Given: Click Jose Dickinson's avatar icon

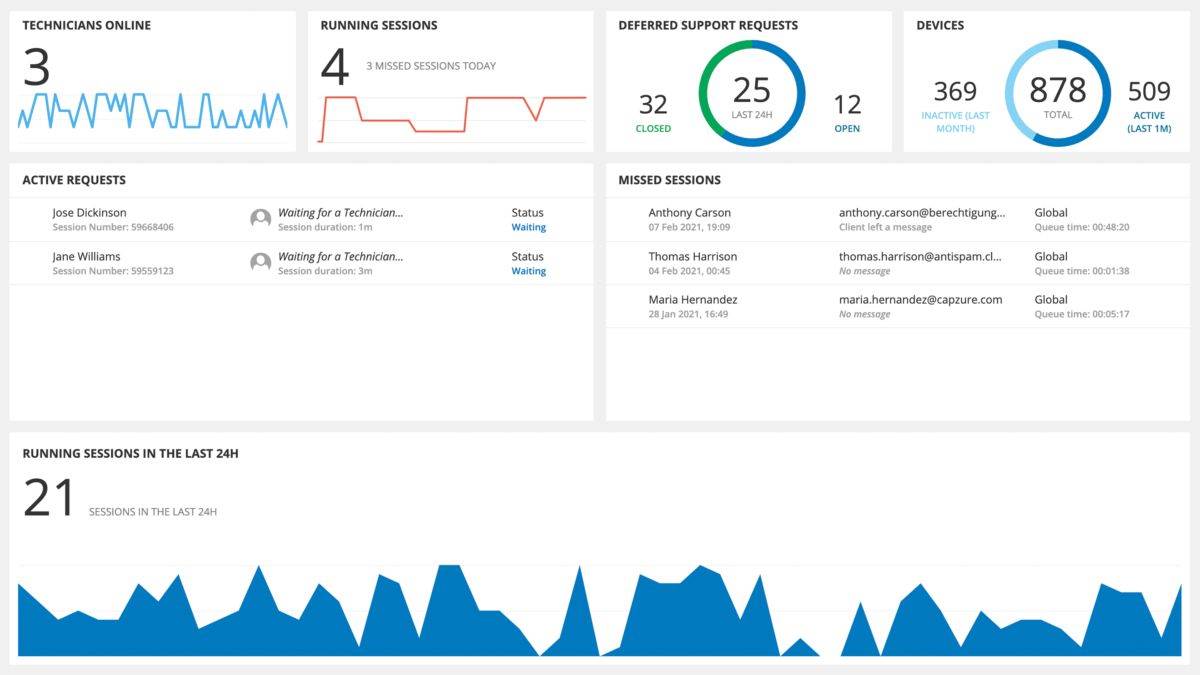Looking at the screenshot, I should [x=260, y=218].
